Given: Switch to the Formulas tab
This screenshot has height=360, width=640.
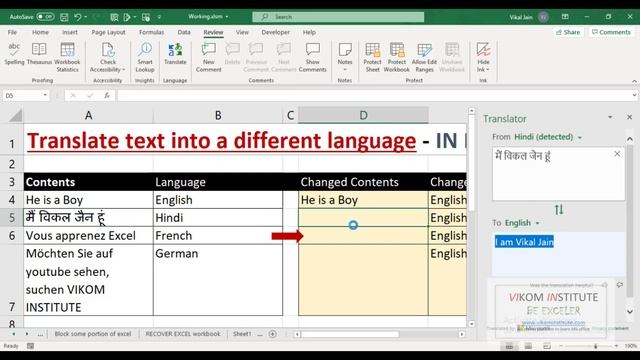Looking at the screenshot, I should click(x=151, y=32).
